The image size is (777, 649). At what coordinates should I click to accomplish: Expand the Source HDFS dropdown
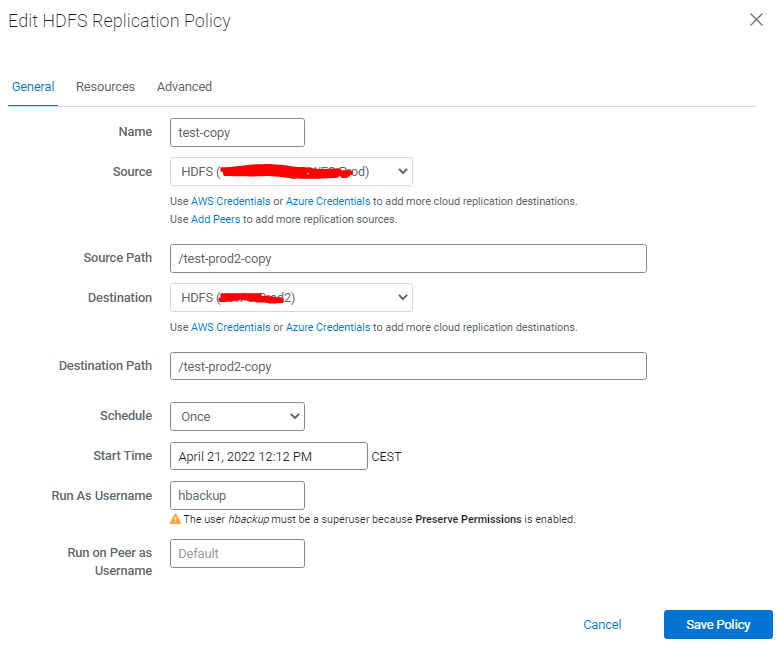(291, 172)
